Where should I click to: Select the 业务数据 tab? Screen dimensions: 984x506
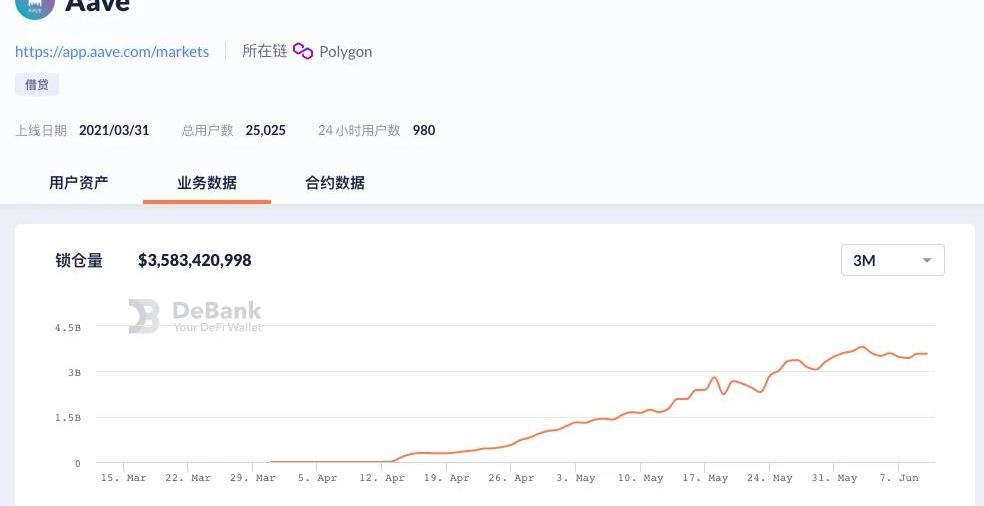pyautogui.click(x=207, y=183)
